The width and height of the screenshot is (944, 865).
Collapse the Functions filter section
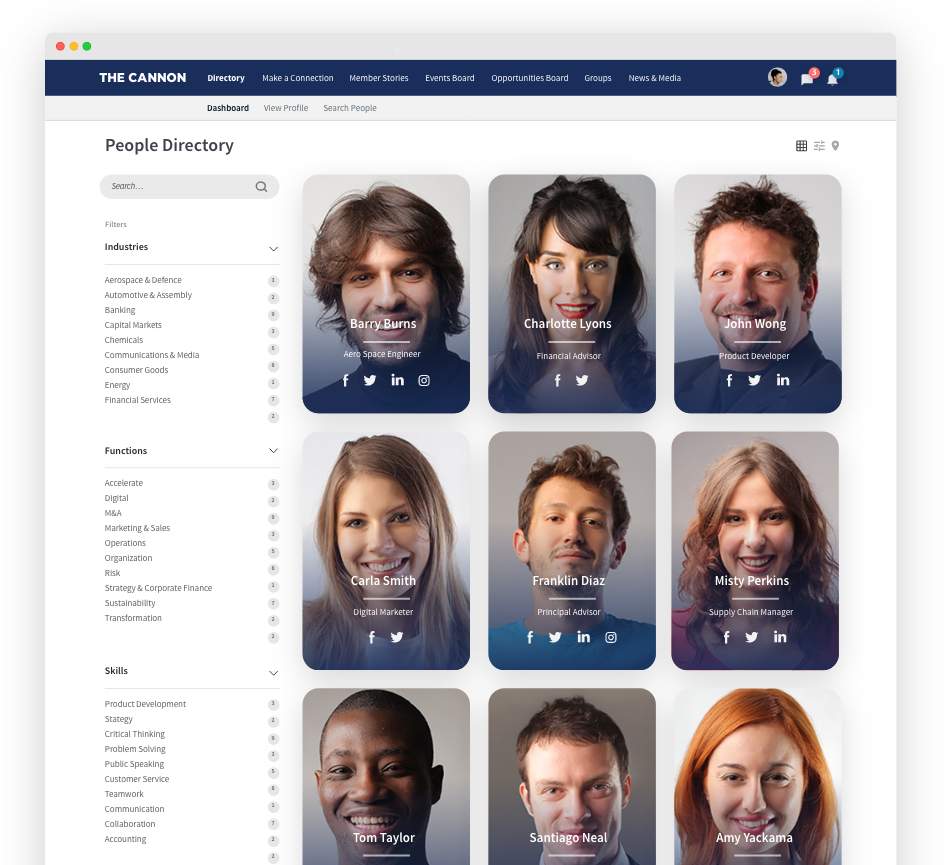click(x=273, y=451)
